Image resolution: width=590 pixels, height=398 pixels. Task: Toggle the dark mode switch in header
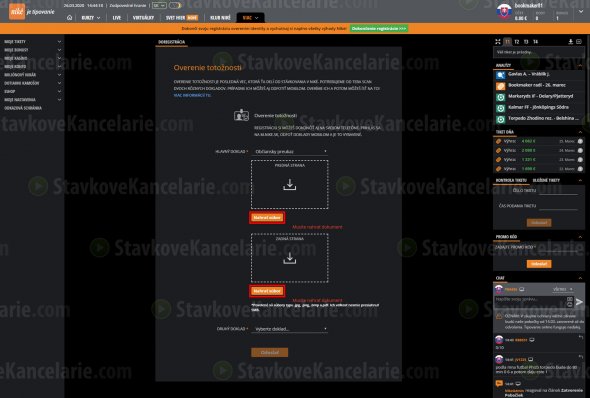tap(175, 6)
